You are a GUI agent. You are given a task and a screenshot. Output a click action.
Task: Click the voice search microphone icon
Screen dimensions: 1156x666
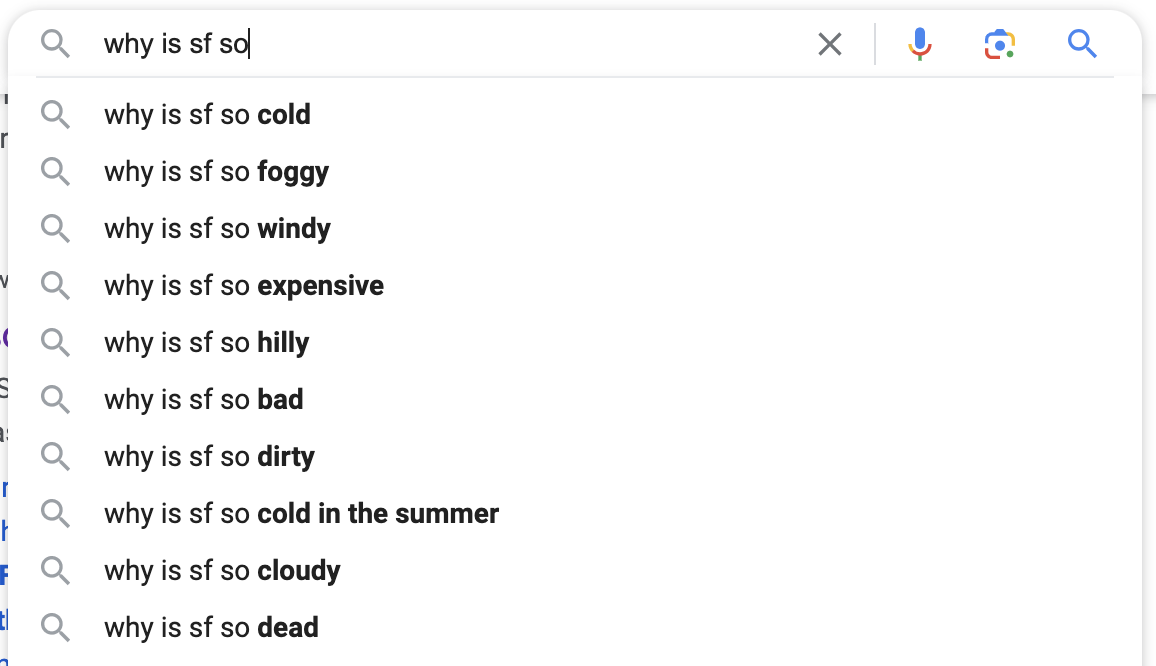[x=920, y=44]
